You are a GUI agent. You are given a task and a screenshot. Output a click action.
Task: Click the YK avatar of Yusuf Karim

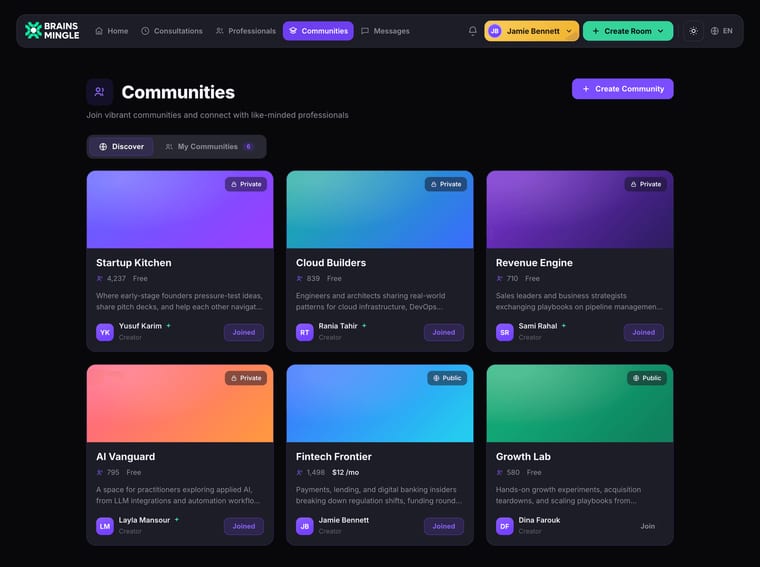[105, 332]
